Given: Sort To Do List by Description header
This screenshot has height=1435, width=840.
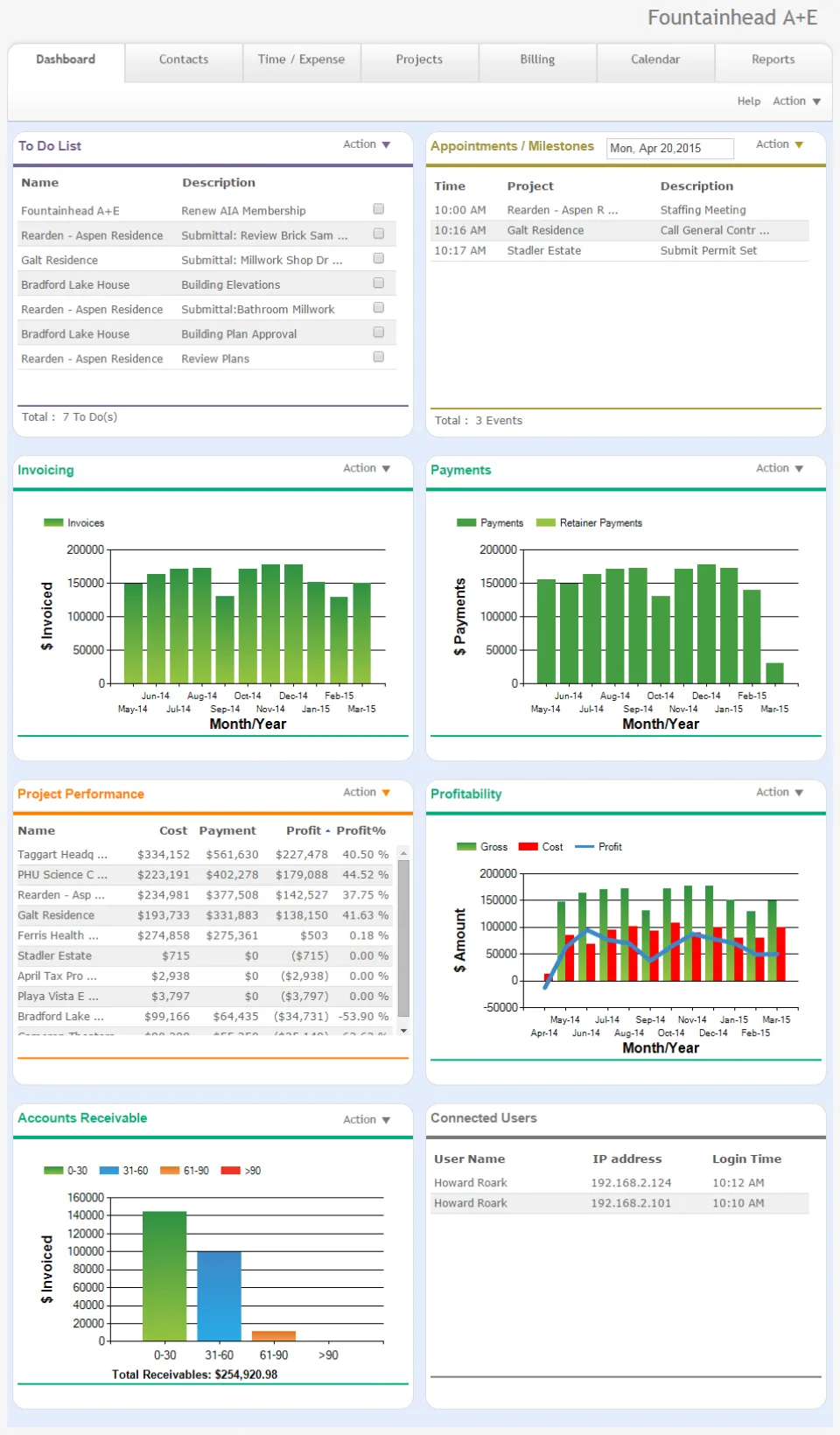Looking at the screenshot, I should pos(219,183).
